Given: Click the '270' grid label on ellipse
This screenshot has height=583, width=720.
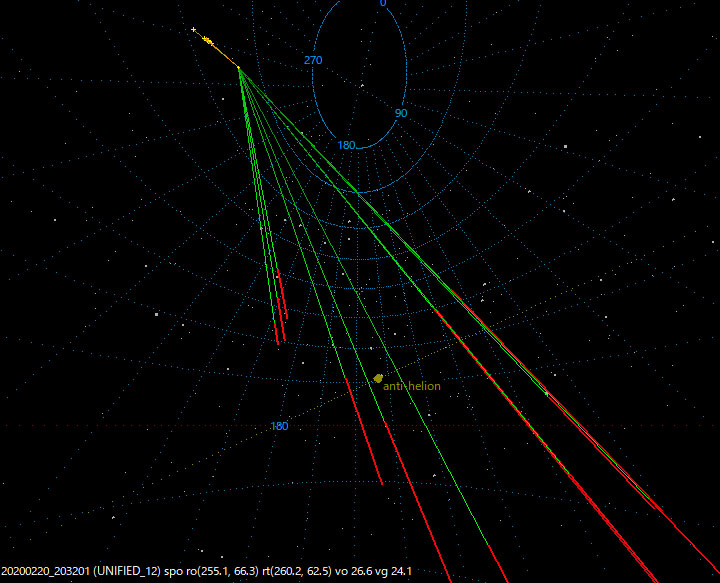Looking at the screenshot, I should click(x=313, y=60).
